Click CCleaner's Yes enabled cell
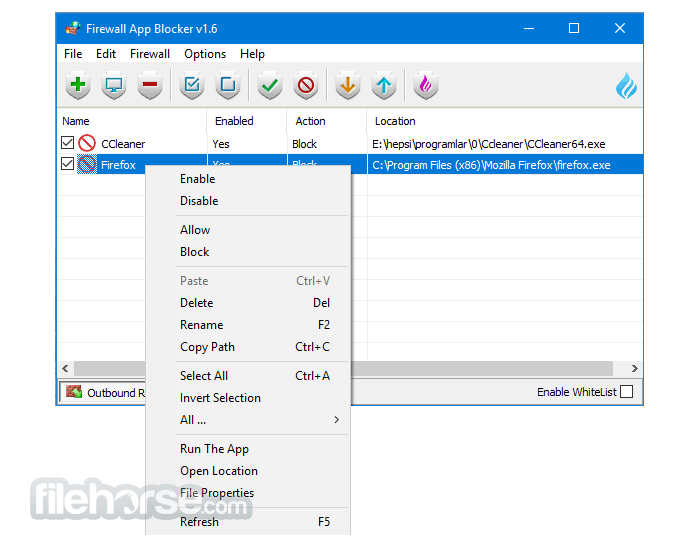The image size is (700, 550). pos(221,144)
